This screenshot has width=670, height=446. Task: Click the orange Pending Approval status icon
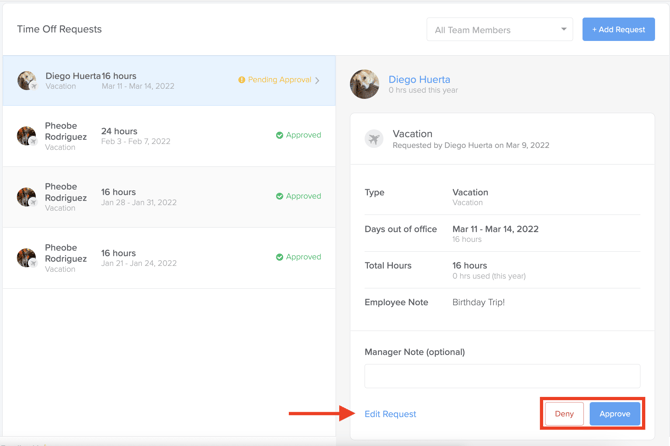[241, 80]
